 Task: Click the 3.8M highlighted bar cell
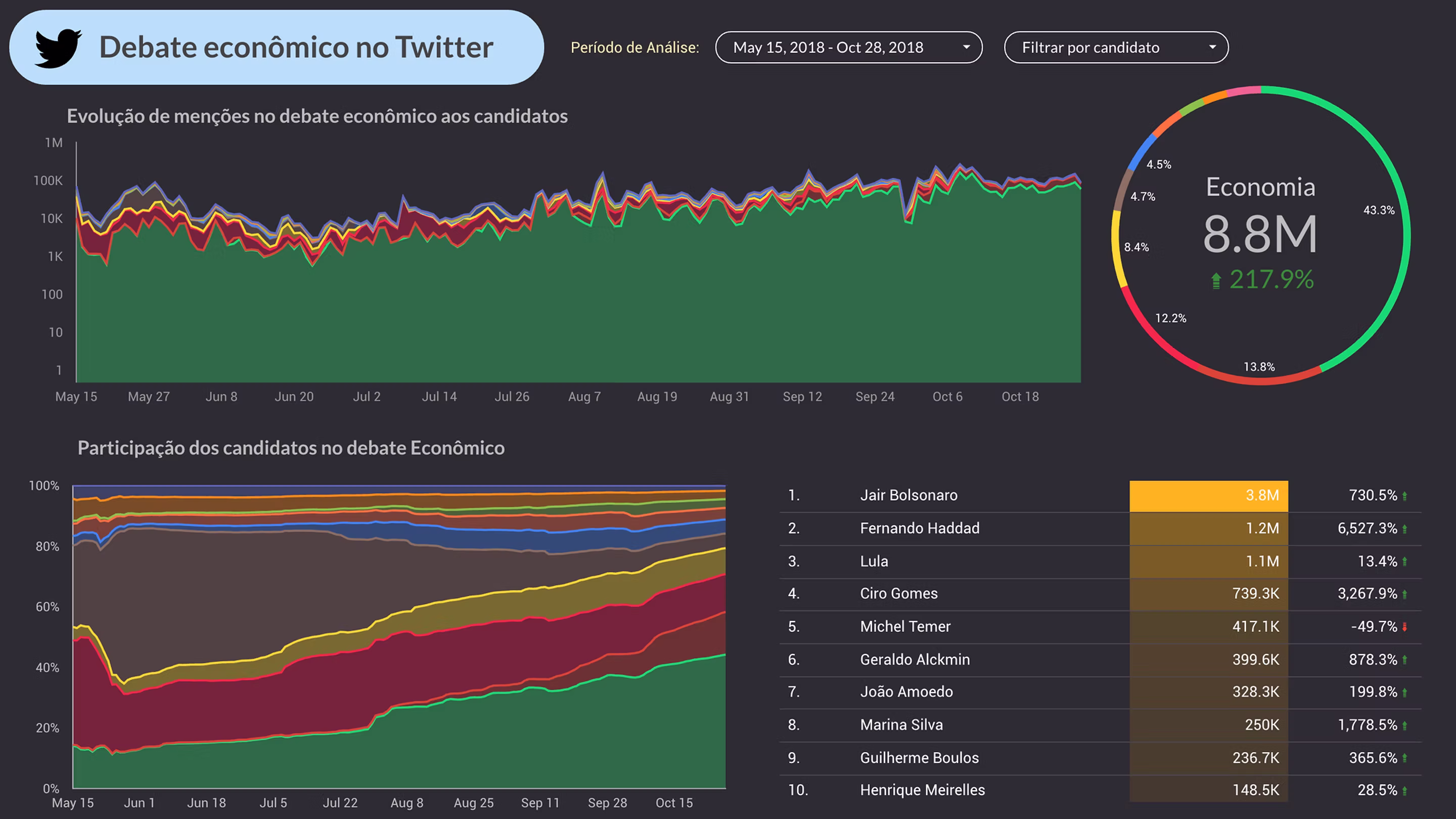[1208, 495]
